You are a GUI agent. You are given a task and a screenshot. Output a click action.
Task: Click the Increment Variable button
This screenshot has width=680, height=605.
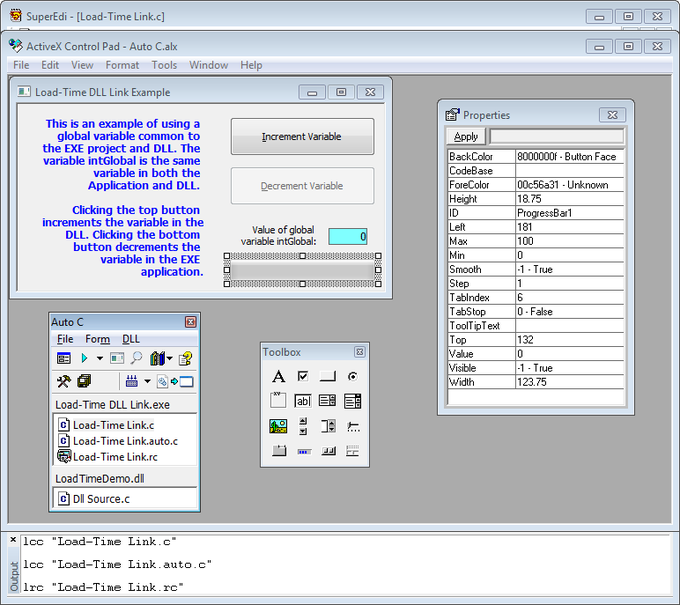302,137
